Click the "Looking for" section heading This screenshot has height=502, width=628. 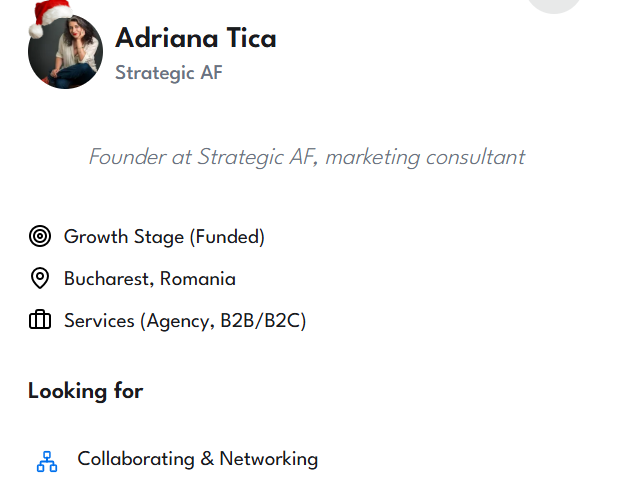pos(85,391)
